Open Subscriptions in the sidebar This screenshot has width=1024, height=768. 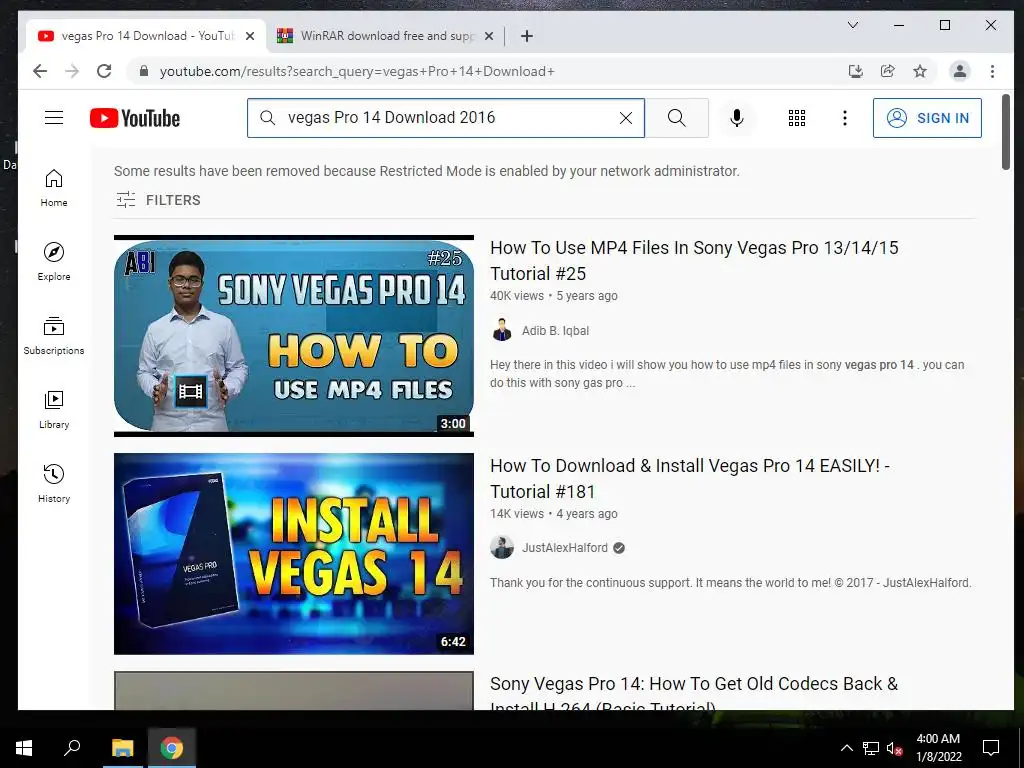click(x=54, y=336)
